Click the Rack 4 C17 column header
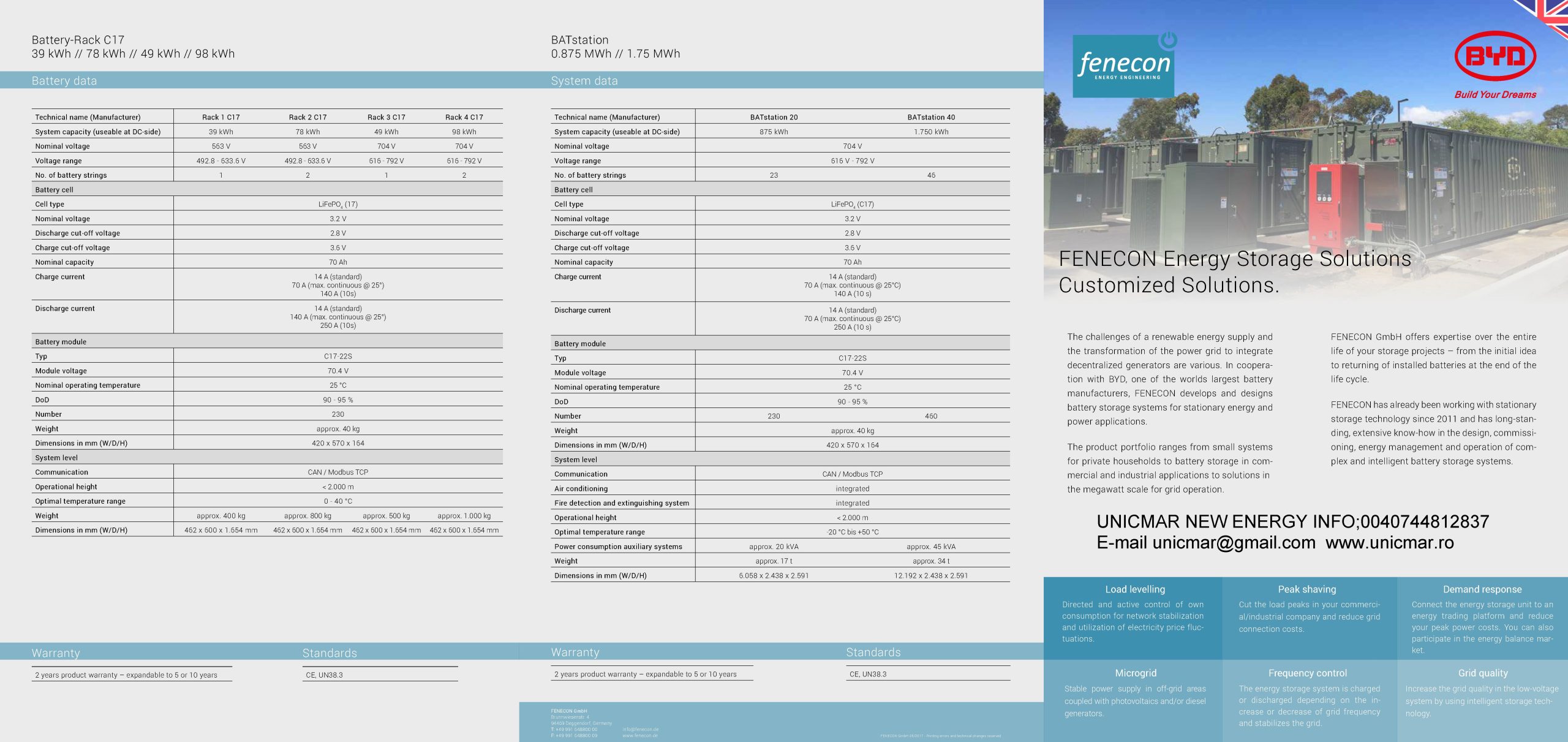1568x742 pixels. click(464, 117)
